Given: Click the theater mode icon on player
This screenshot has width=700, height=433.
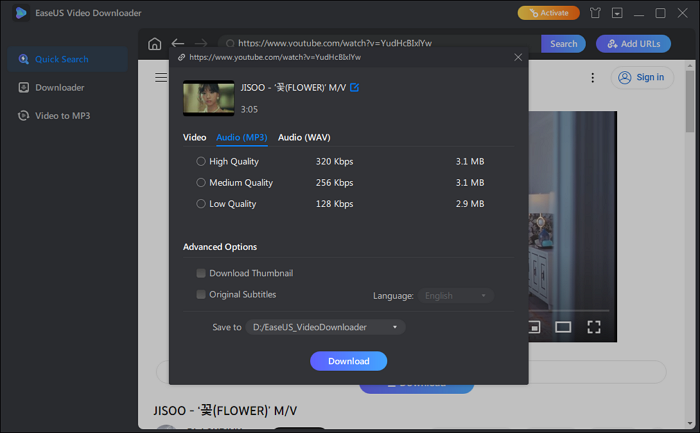Looking at the screenshot, I should [563, 327].
